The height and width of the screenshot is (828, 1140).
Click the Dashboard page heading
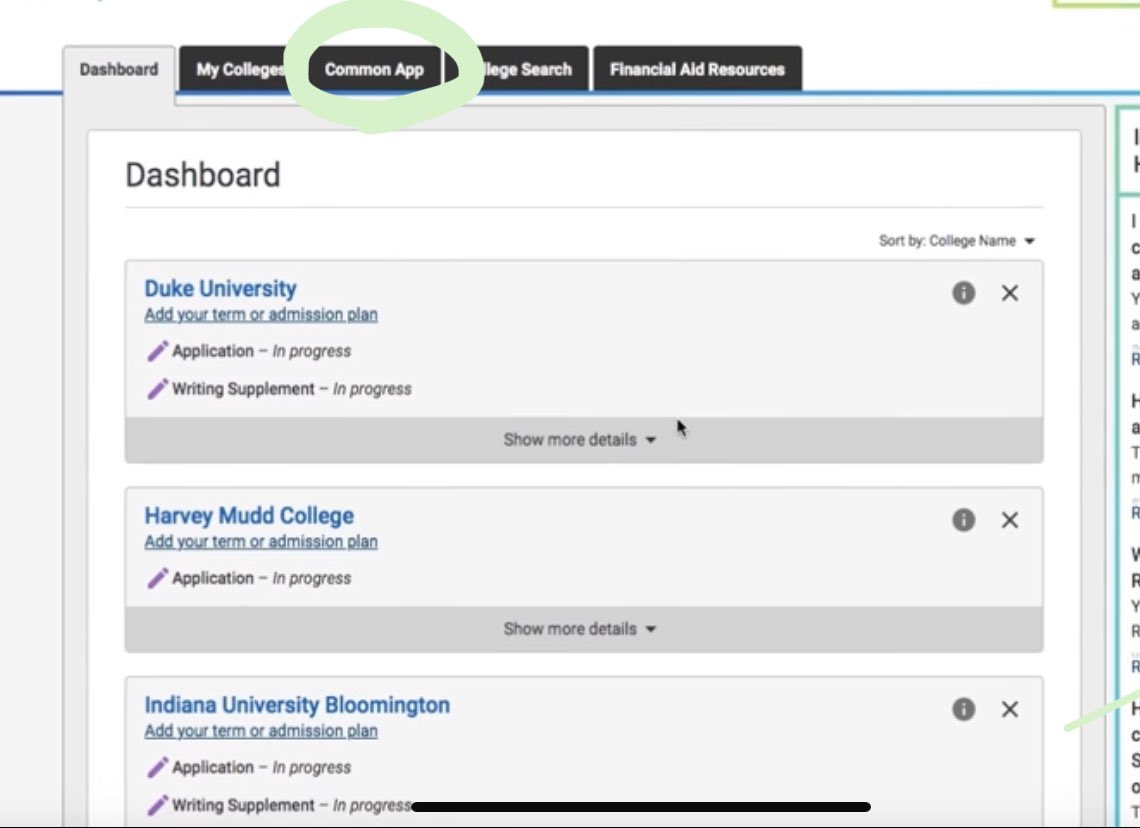coord(203,175)
